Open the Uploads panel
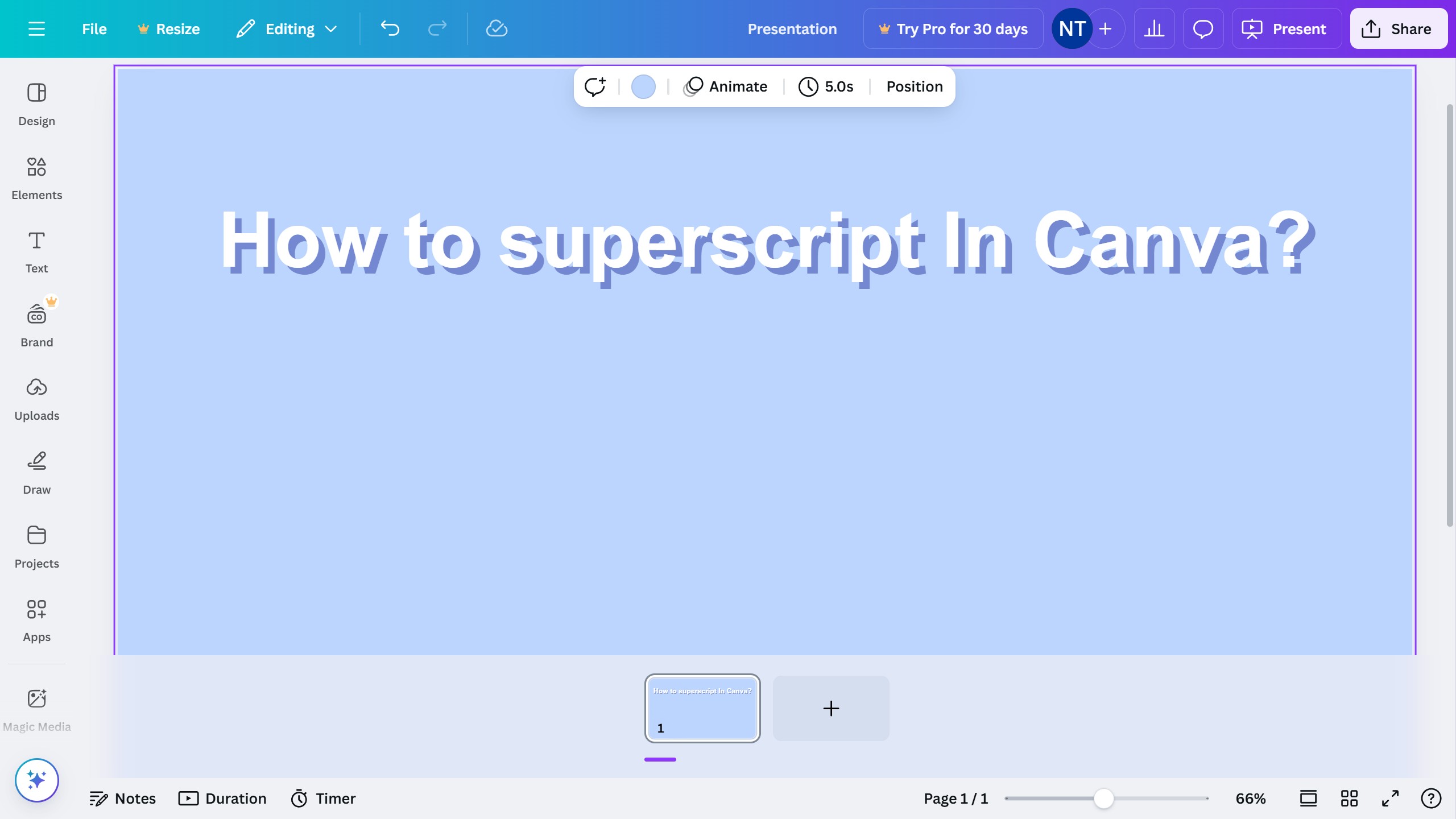The width and height of the screenshot is (1456, 819). (x=36, y=398)
